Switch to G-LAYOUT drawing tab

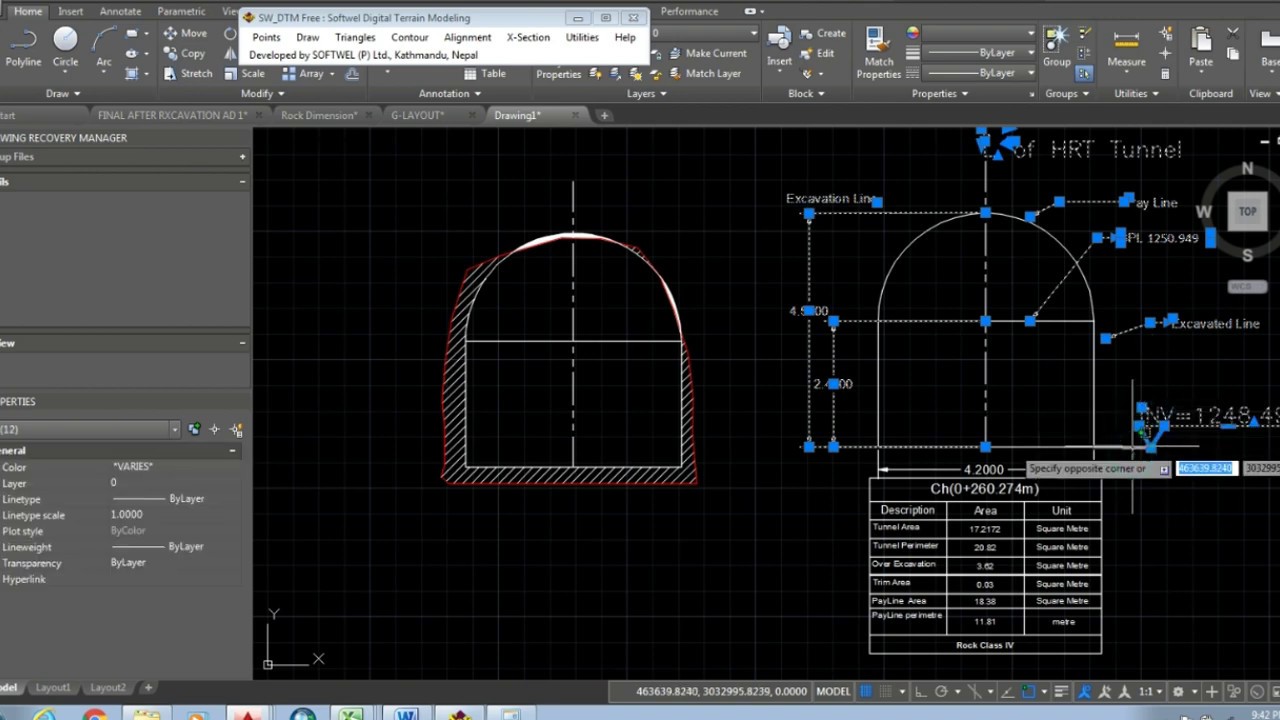(417, 115)
